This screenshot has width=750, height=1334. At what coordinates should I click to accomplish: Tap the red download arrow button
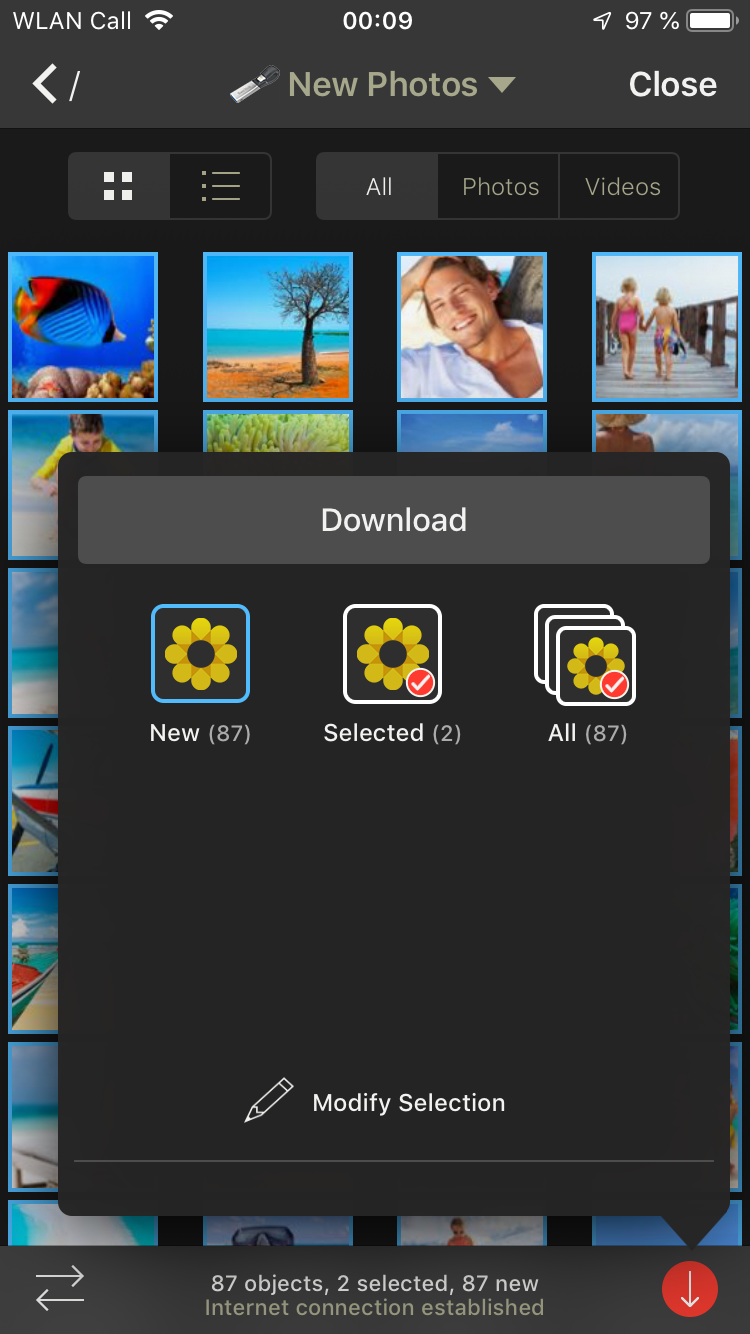690,1290
